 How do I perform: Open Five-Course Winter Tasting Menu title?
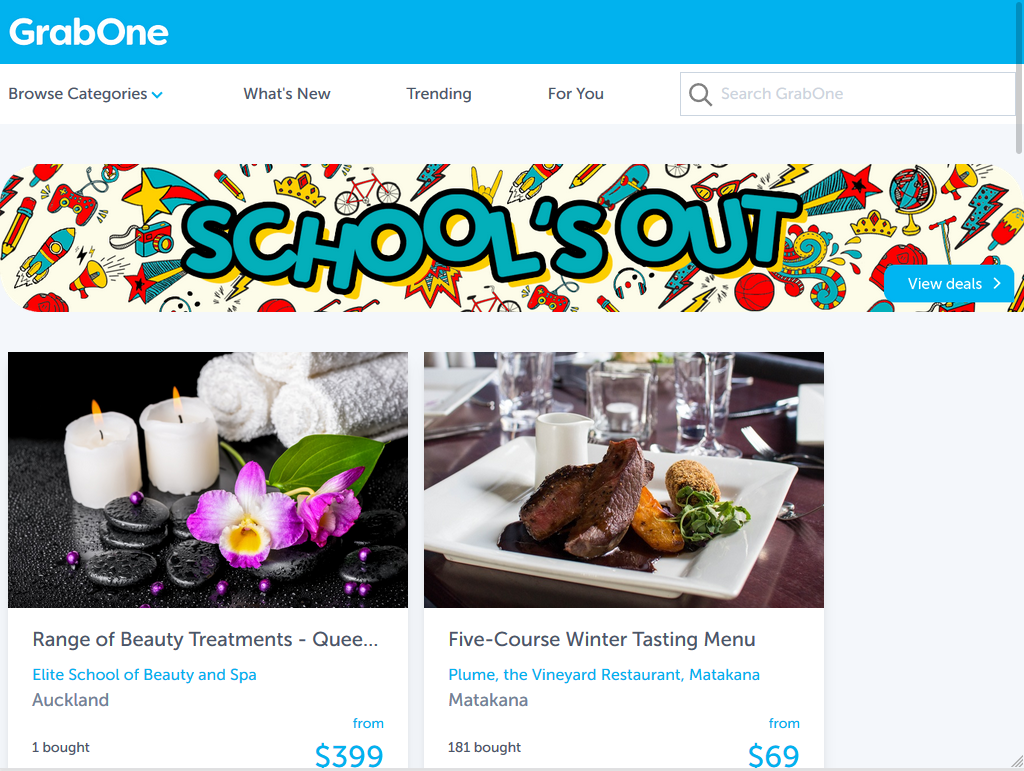(x=601, y=639)
